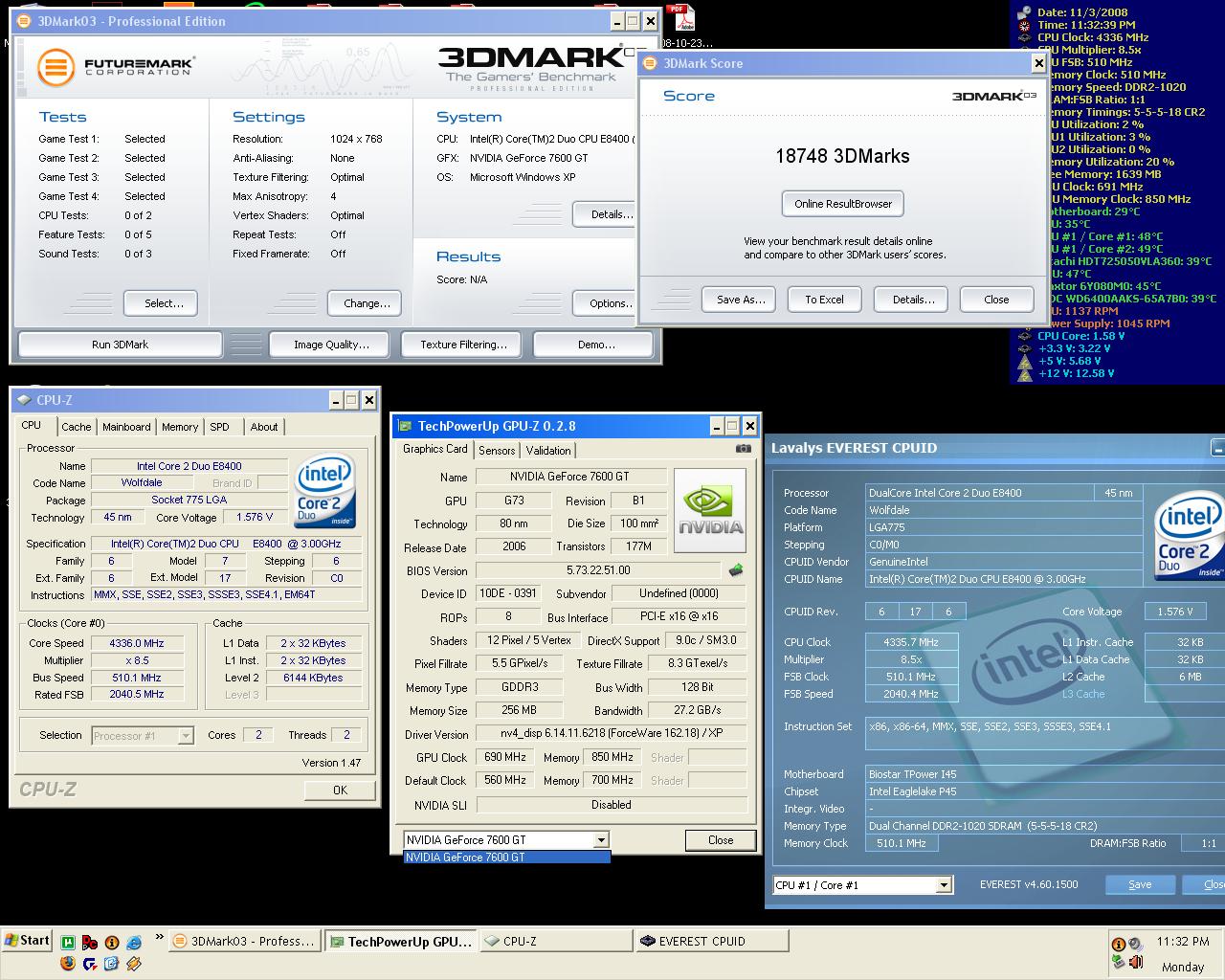This screenshot has width=1225, height=980.
Task: Open the About tab in CPU-Z
Action: point(264,427)
